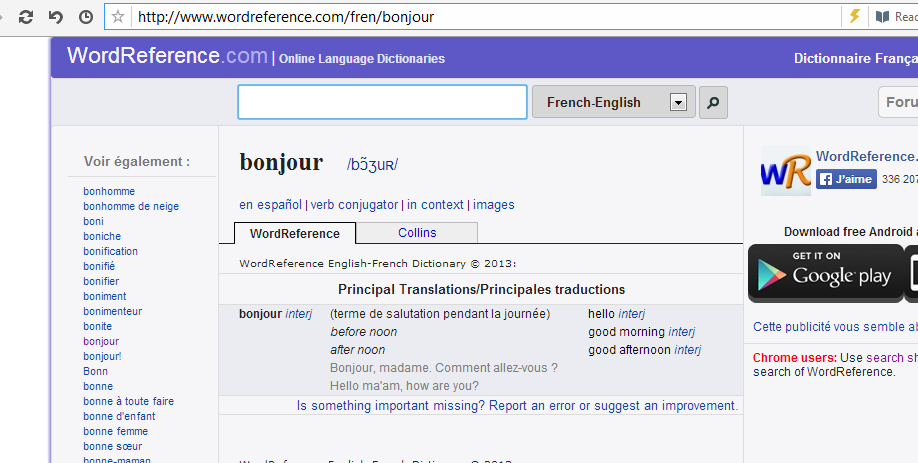Open the French-English language dropdown
918x463 pixels.
click(614, 102)
